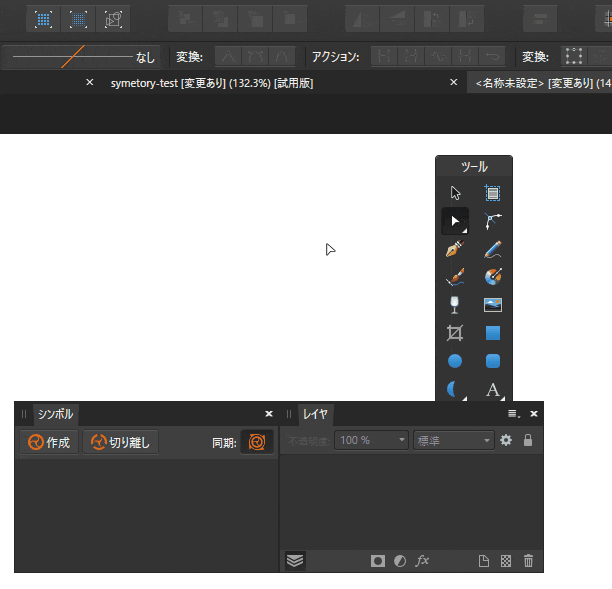Click the ツール panel title
The width and height of the screenshot is (612, 589).
[x=474, y=167]
